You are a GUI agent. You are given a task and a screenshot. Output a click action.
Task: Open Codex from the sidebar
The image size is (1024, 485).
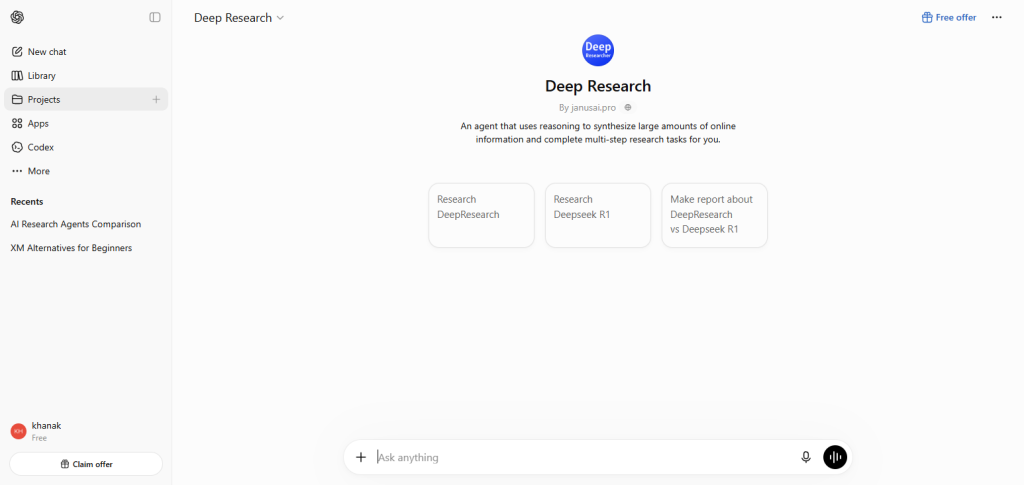click(x=86, y=148)
